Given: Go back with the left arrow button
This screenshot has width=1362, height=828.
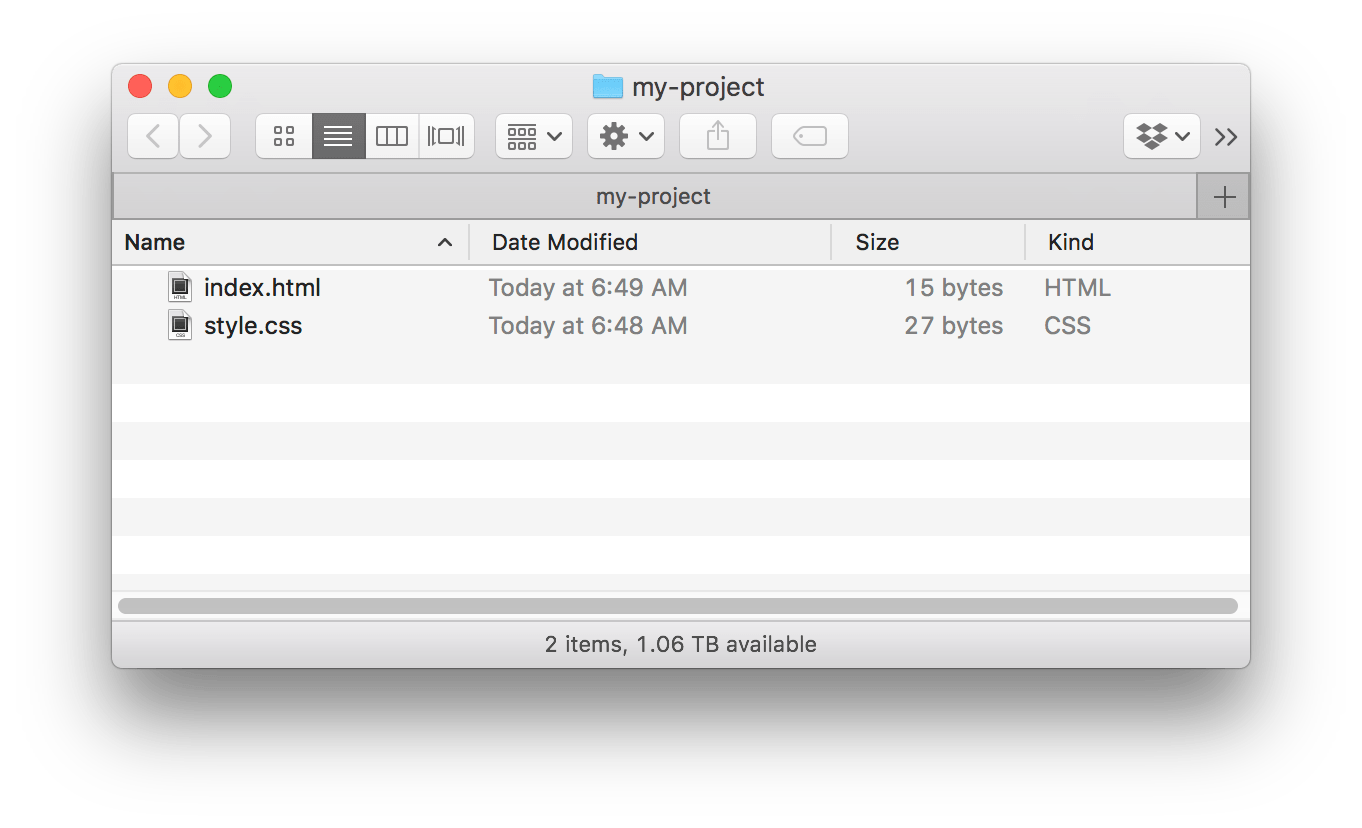Looking at the screenshot, I should click(153, 136).
